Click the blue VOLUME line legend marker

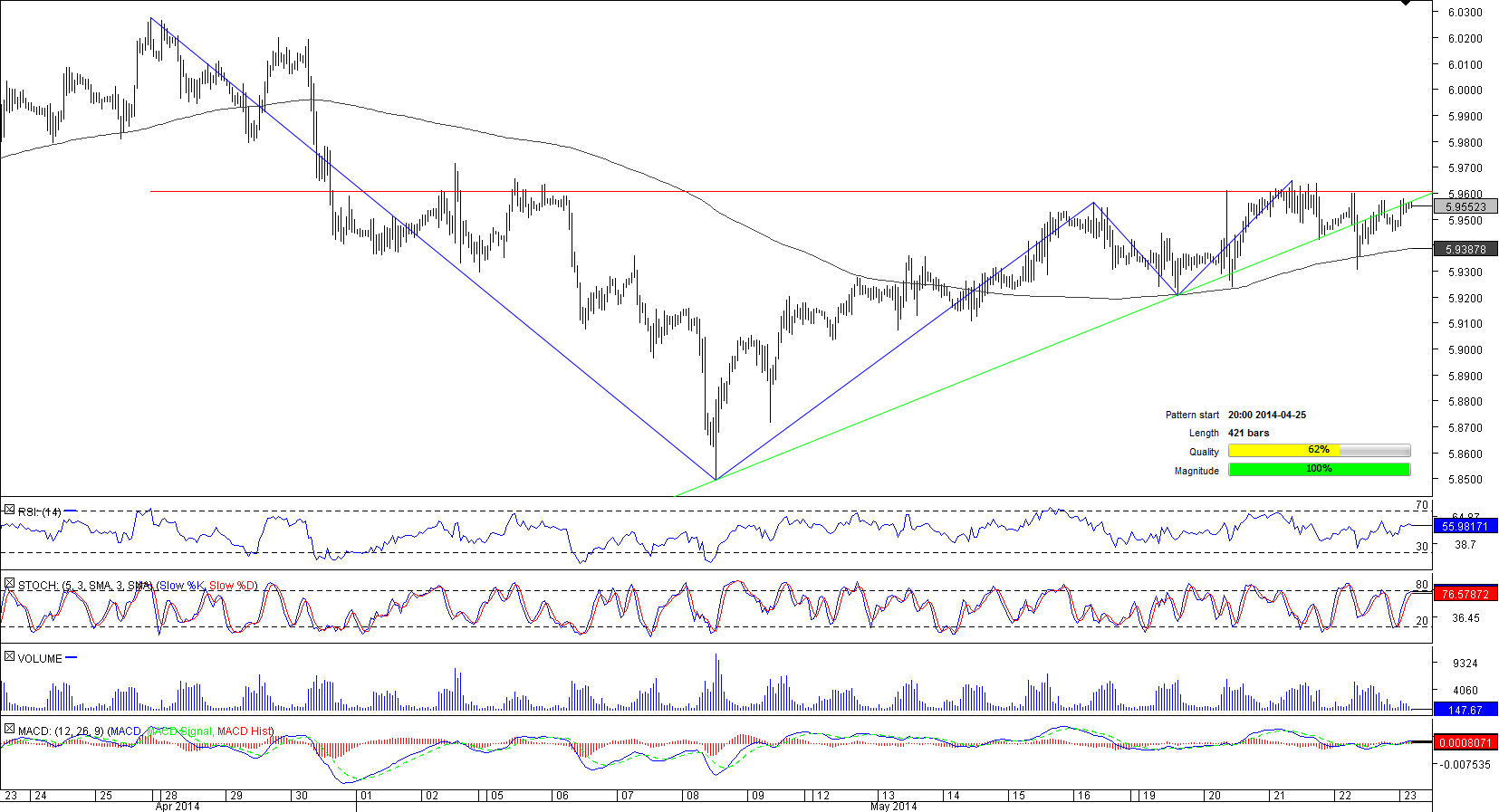point(72,658)
